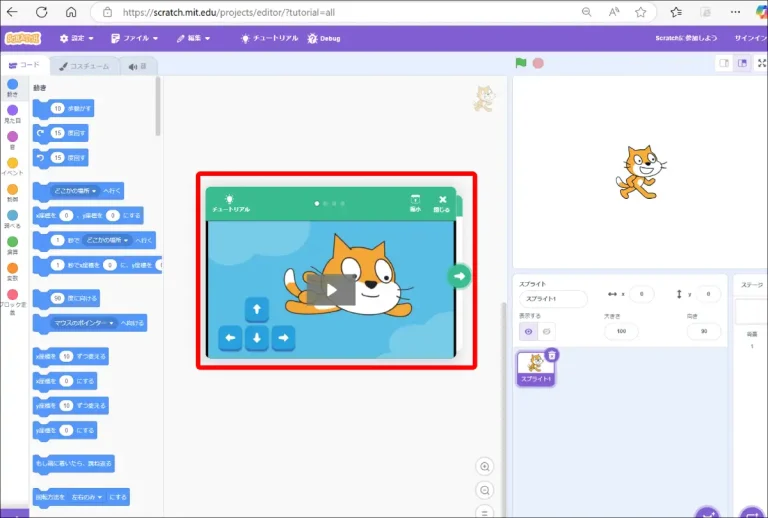The width and height of the screenshot is (768, 518).
Task: Delete スプライト1 with the trash icon
Action: pyautogui.click(x=552, y=355)
